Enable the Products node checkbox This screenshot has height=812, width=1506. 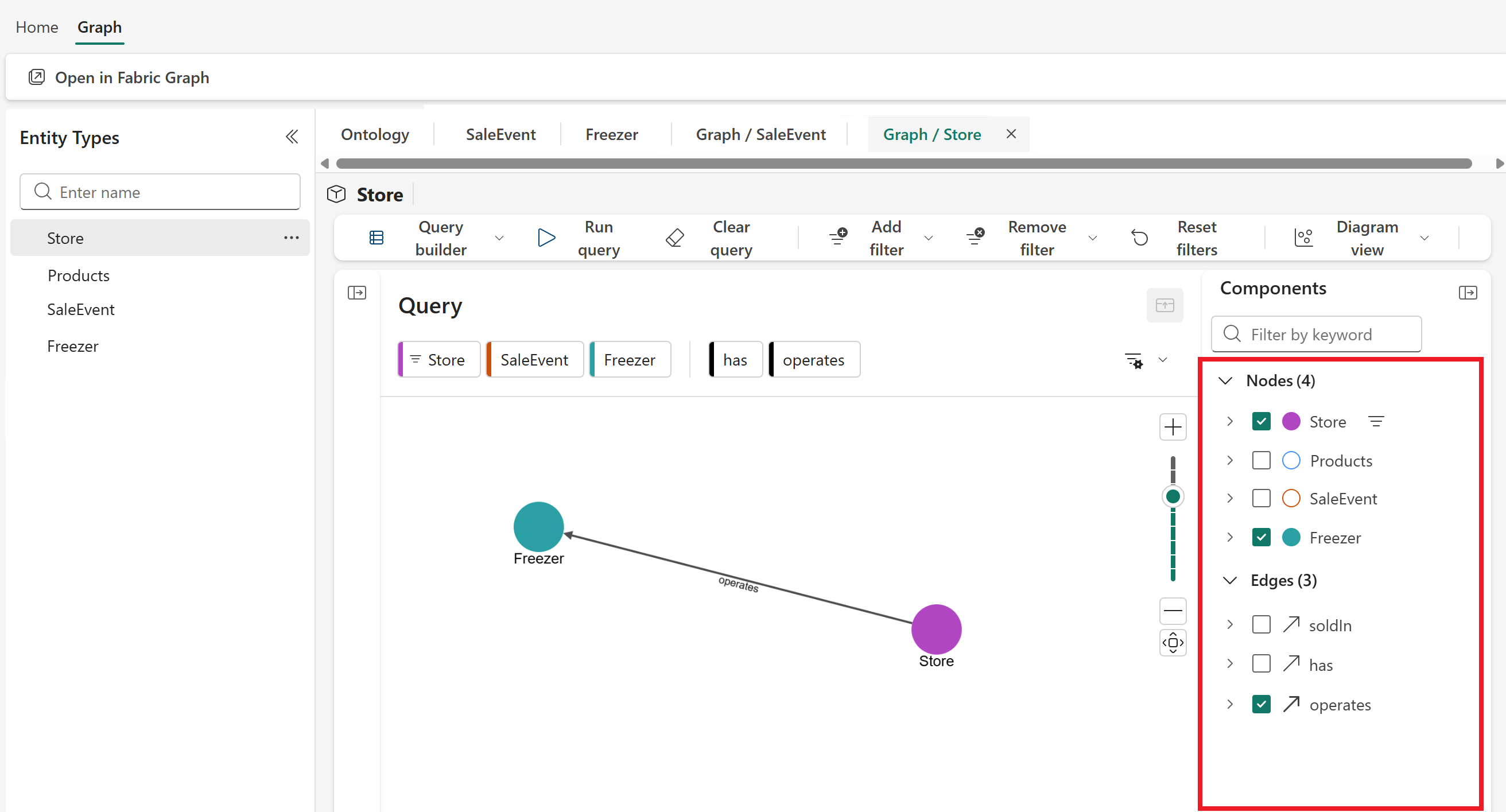(x=1261, y=461)
